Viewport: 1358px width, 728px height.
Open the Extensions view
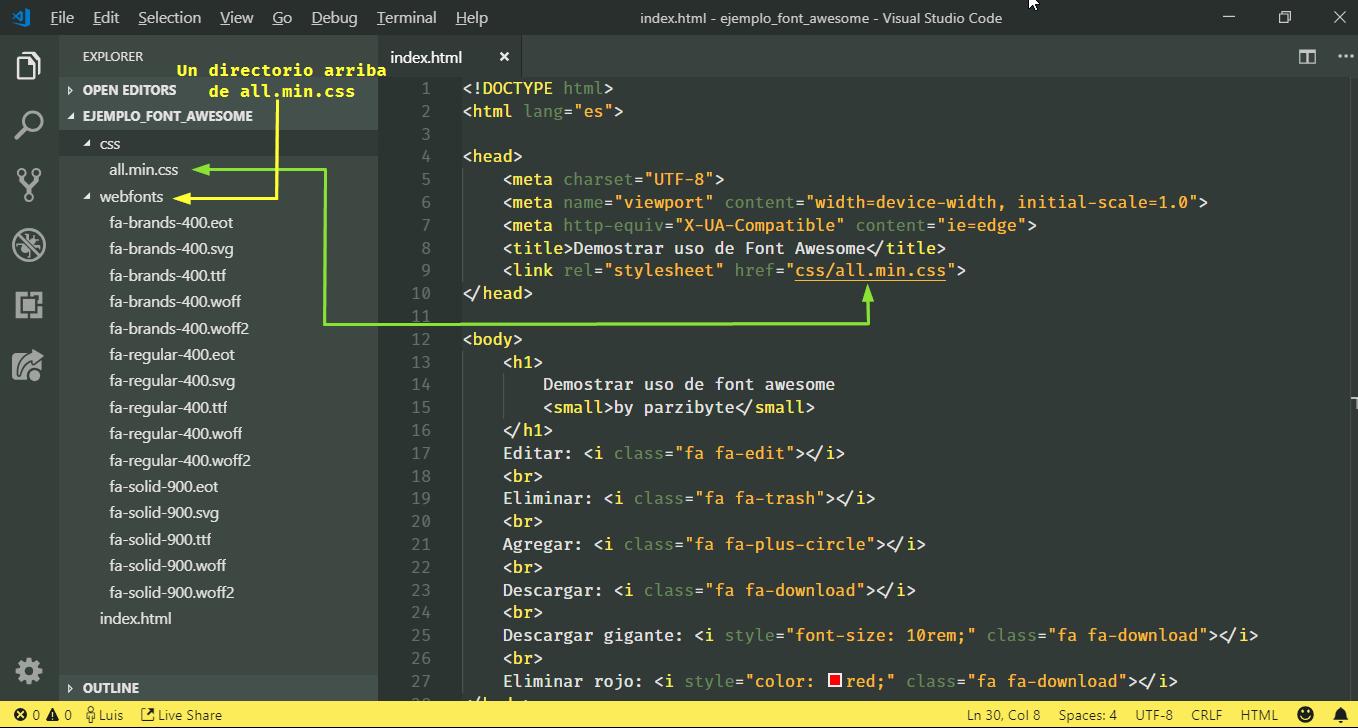29,304
